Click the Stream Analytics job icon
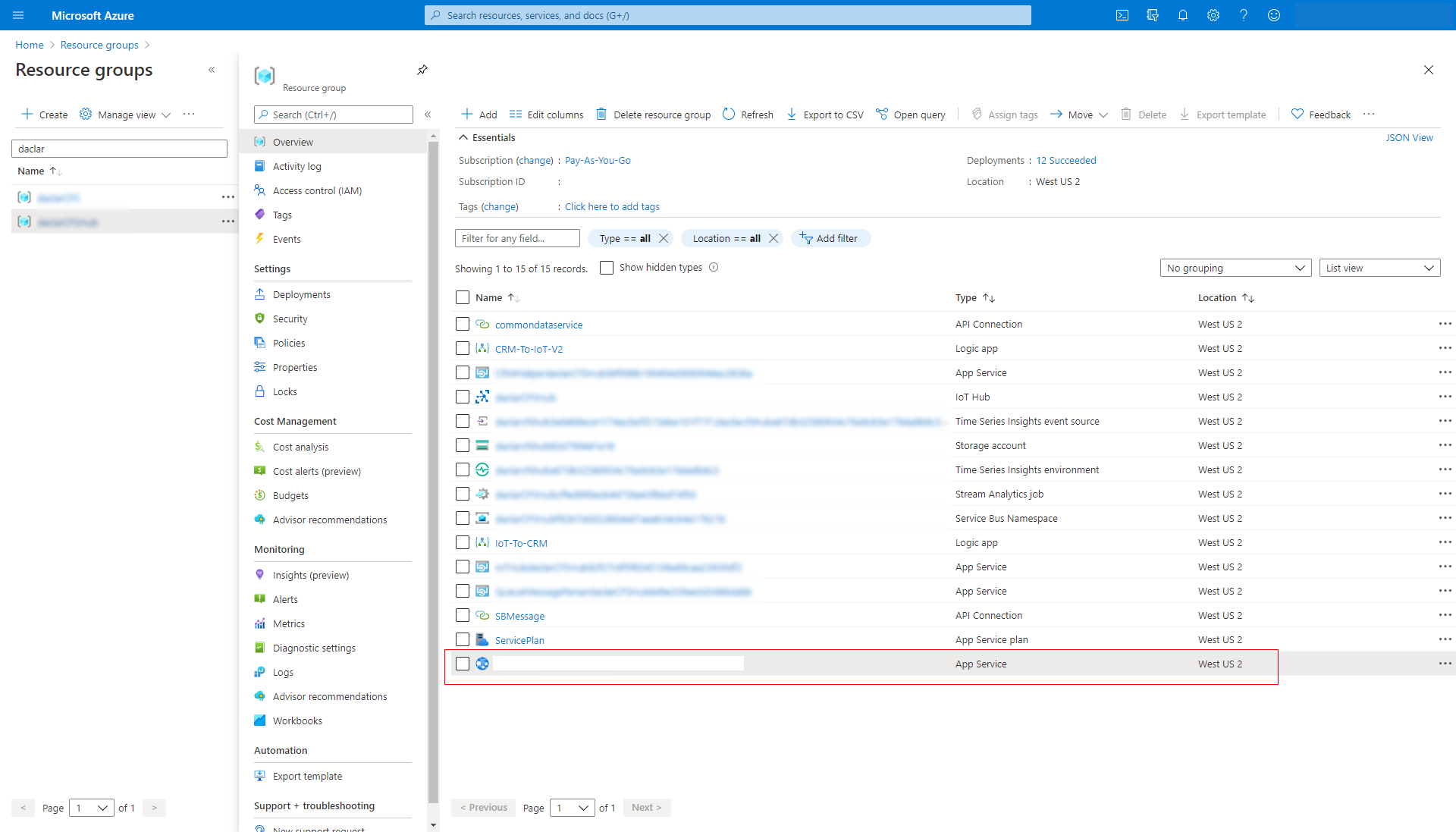Image resolution: width=1456 pixels, height=832 pixels. tap(482, 493)
